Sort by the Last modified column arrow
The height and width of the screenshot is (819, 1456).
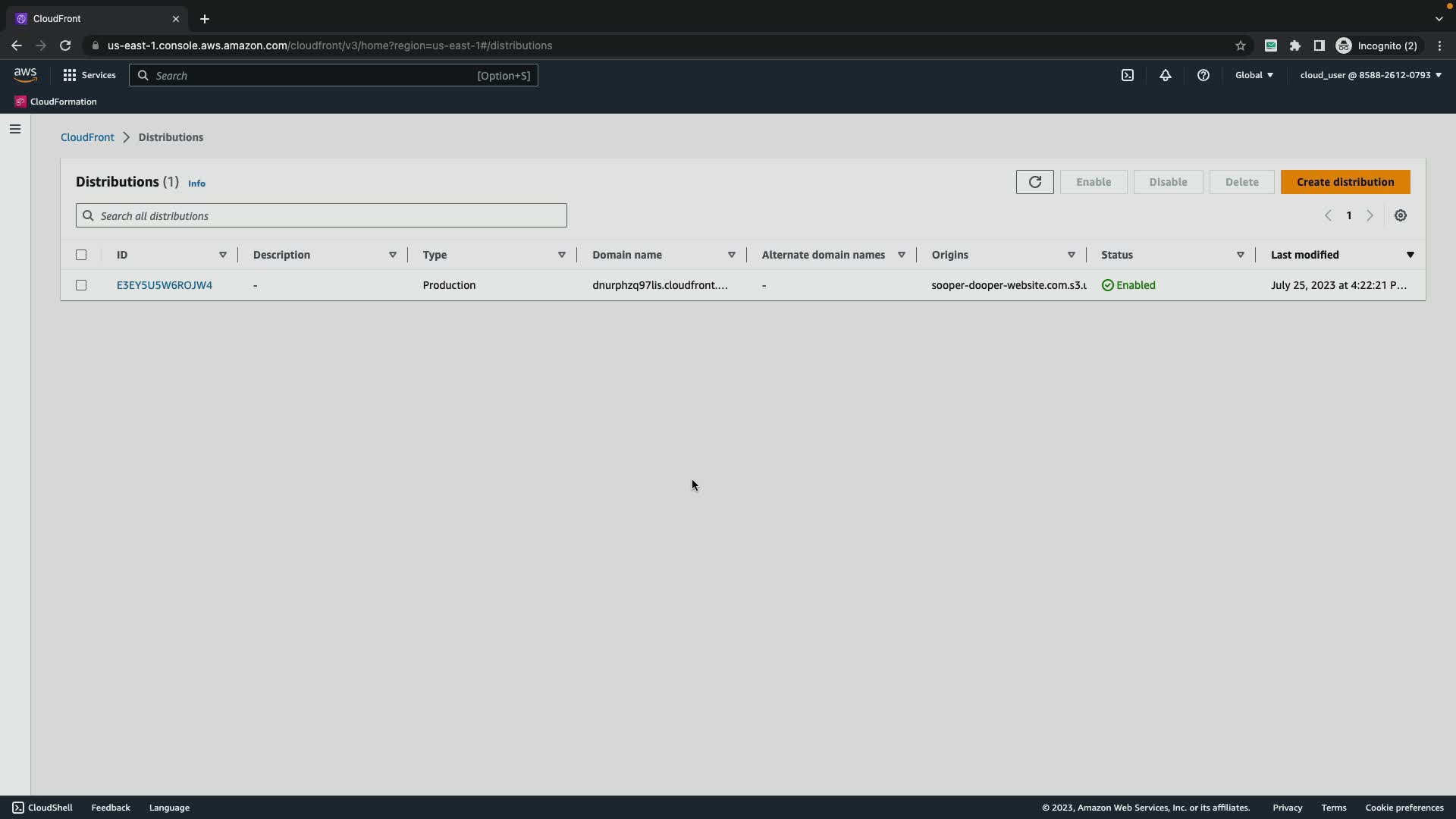[1410, 255]
